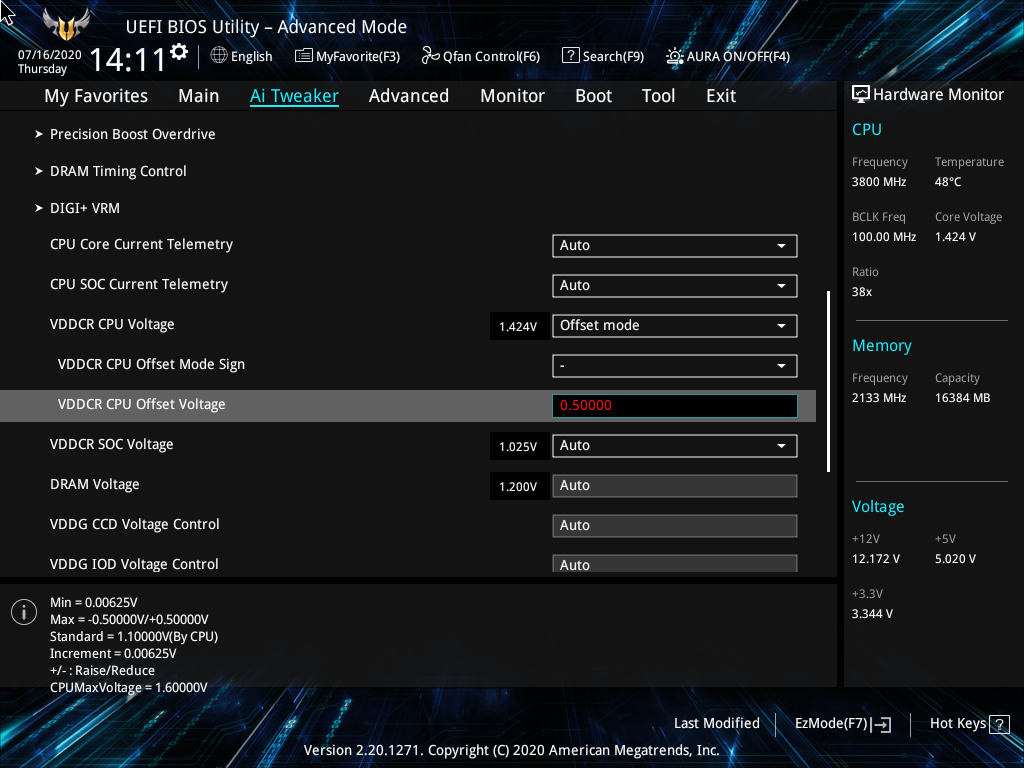Click the 3.344 V reading
Screen dimensions: 1024x768
click(872, 614)
